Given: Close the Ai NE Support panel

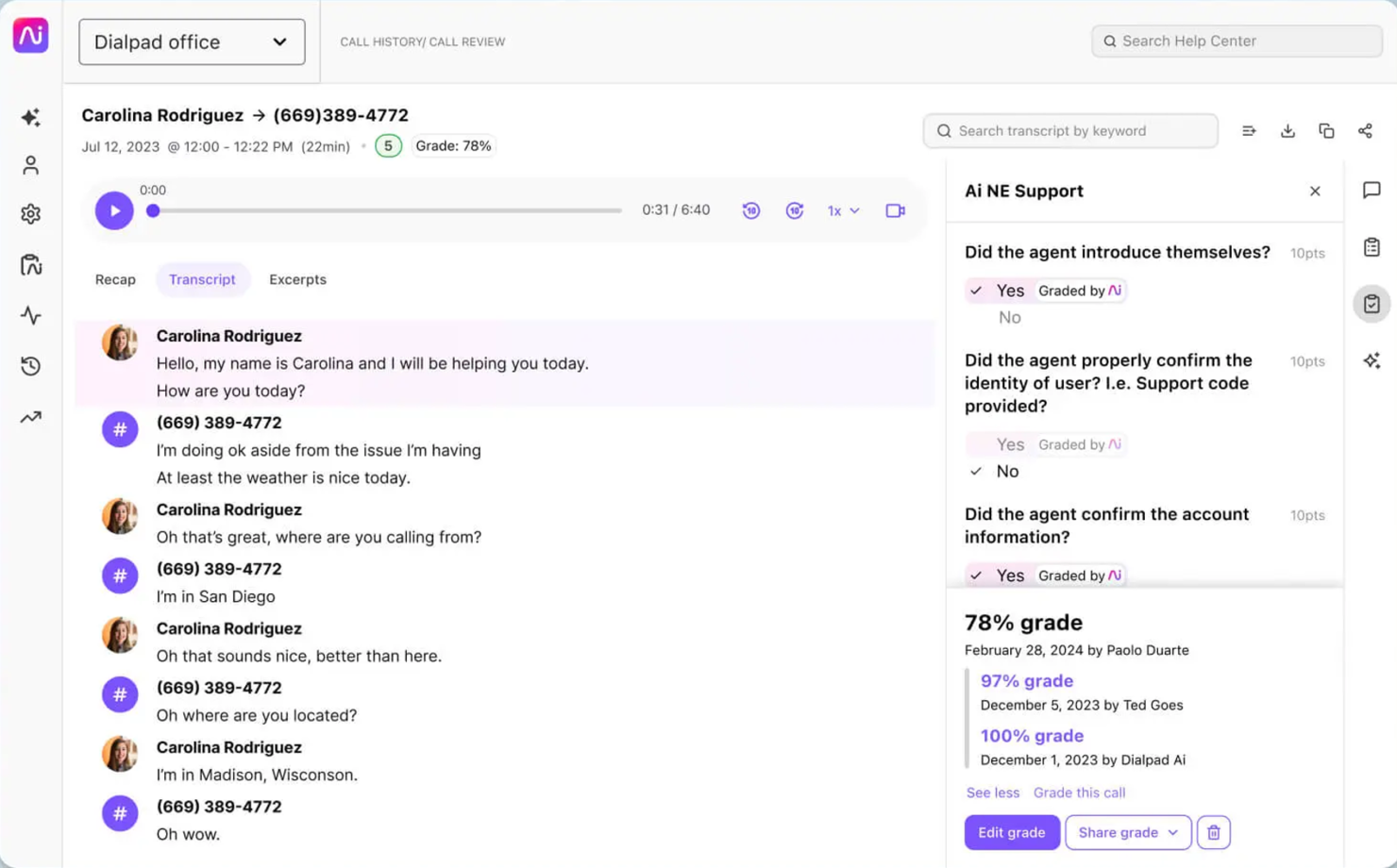Looking at the screenshot, I should point(1315,192).
